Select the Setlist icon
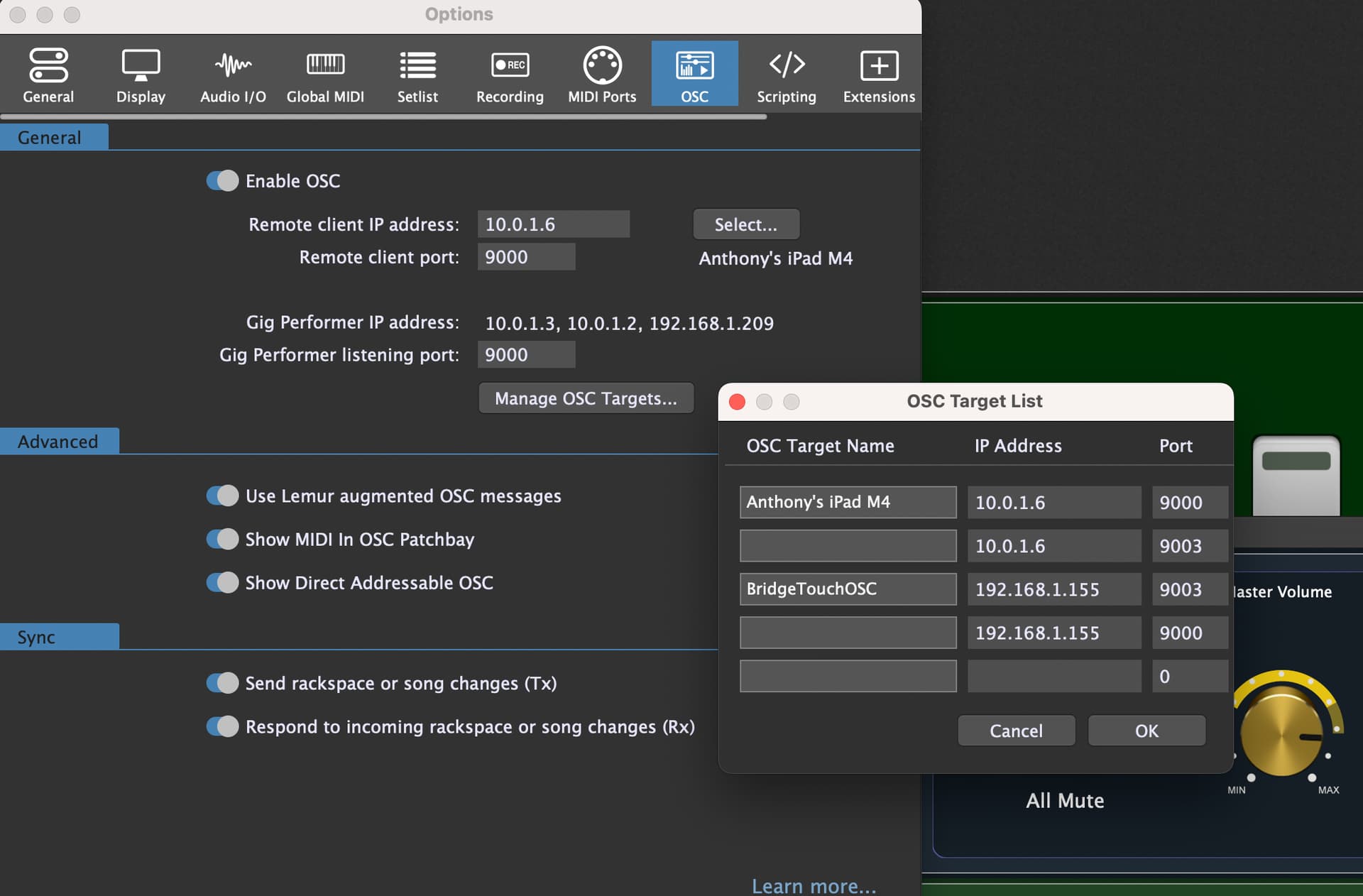 (417, 74)
